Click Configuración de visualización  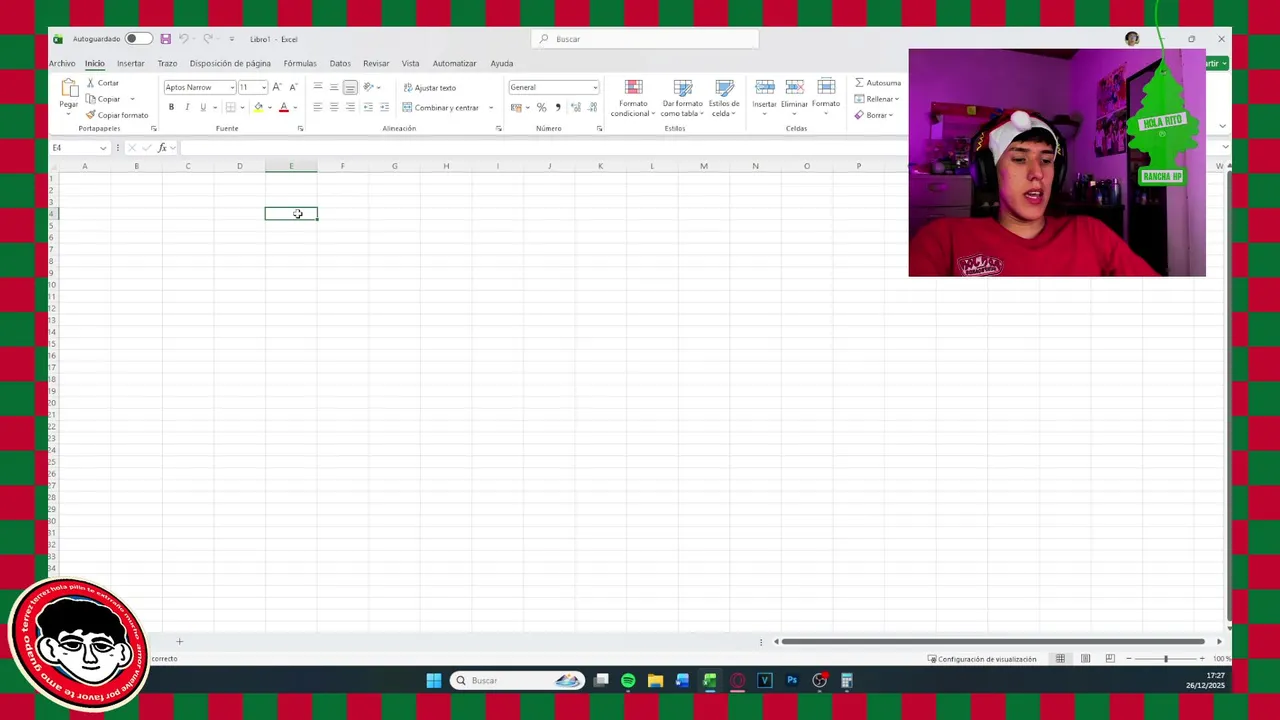pyautogui.click(x=982, y=659)
